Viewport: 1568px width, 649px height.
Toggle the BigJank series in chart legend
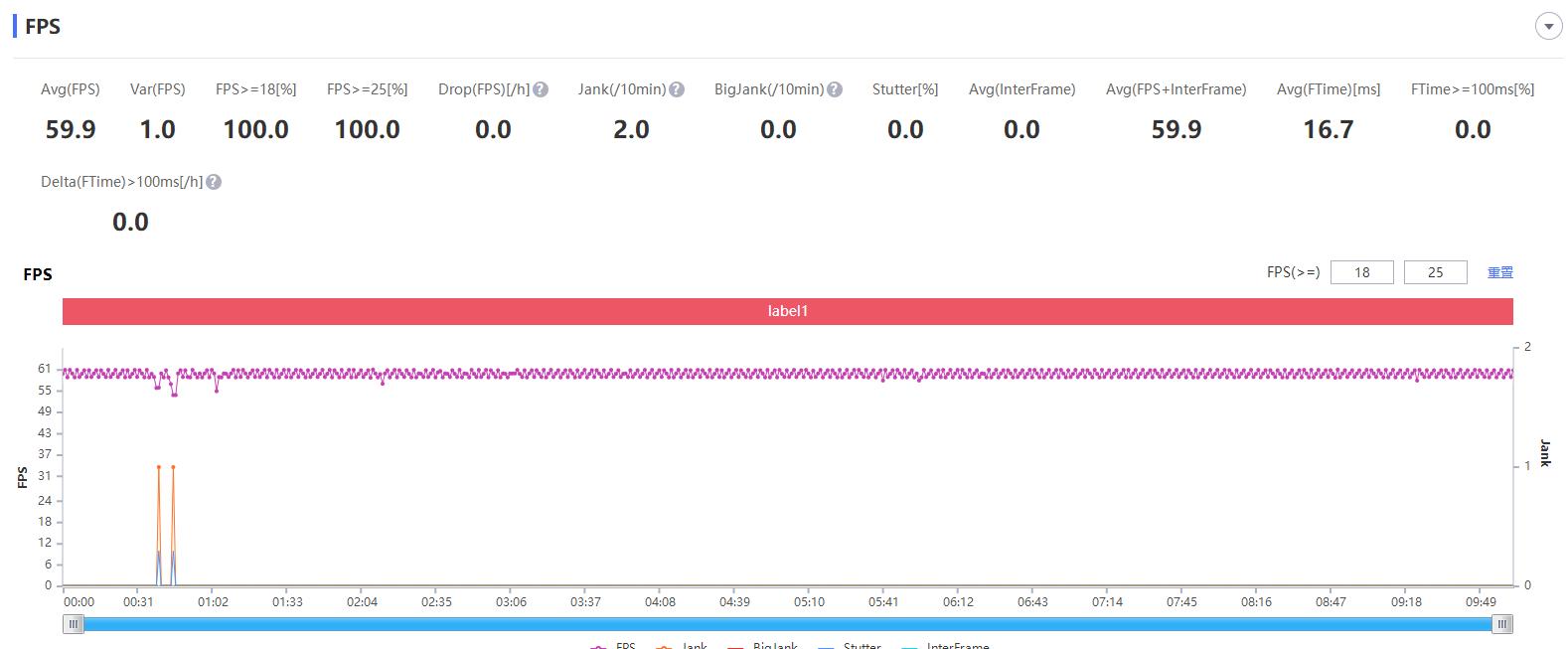click(x=762, y=645)
